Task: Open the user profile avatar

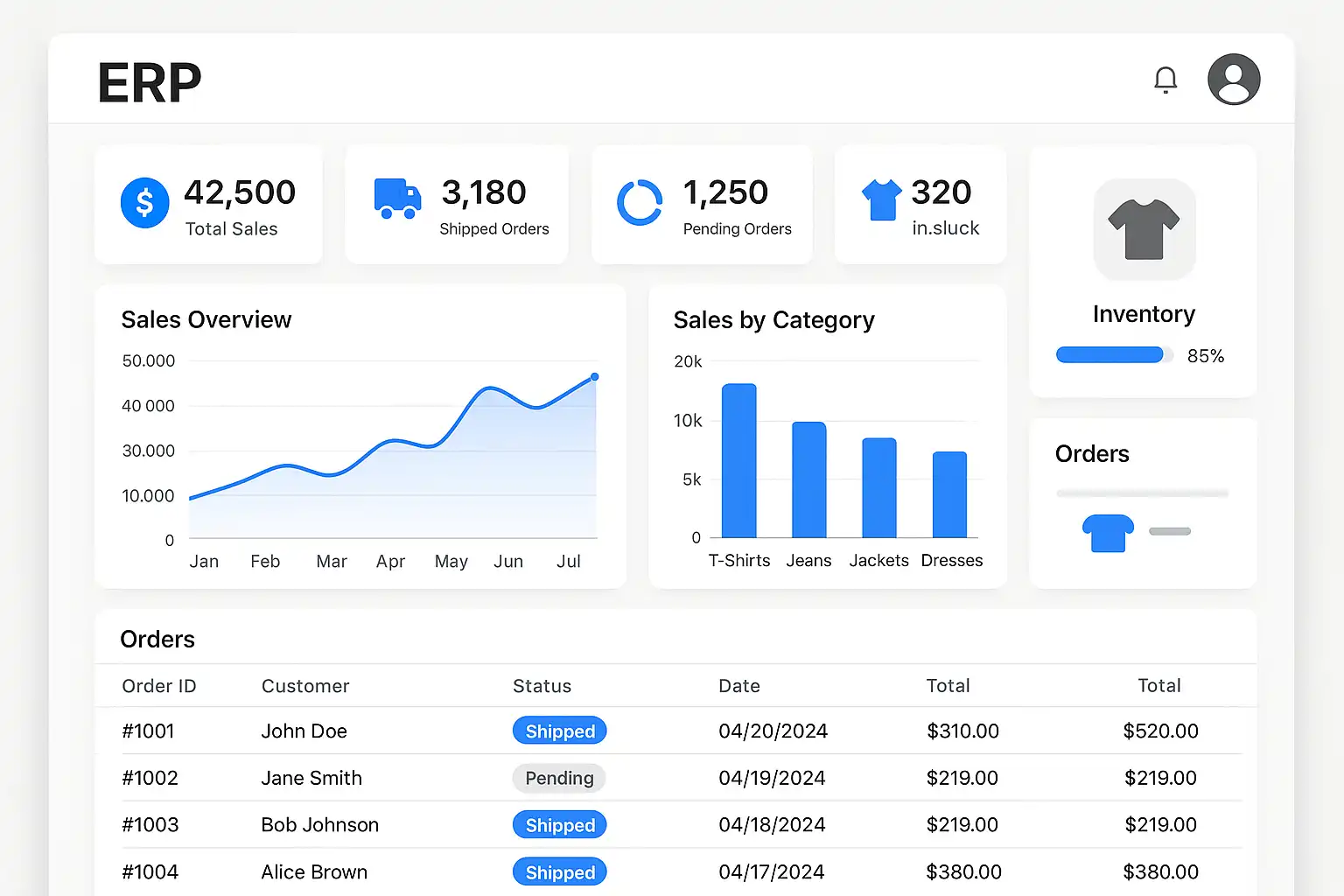Action: point(1234,80)
